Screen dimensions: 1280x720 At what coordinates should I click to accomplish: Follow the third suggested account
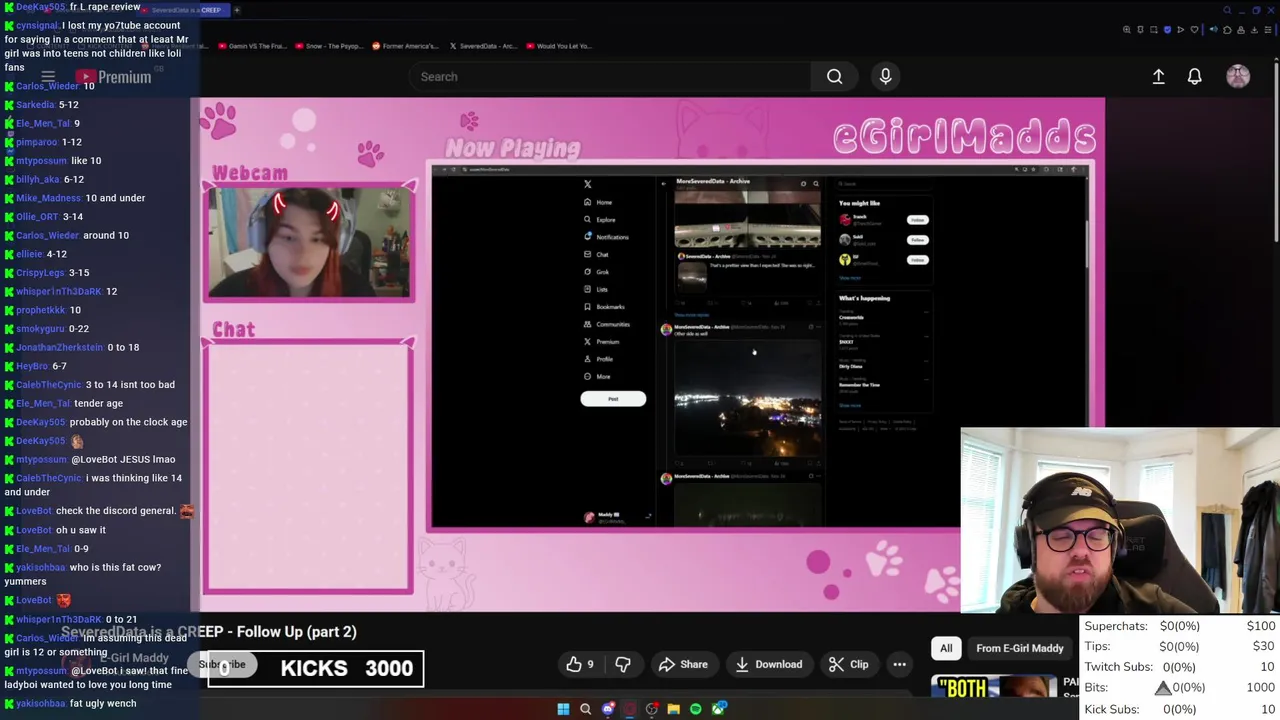click(x=918, y=260)
